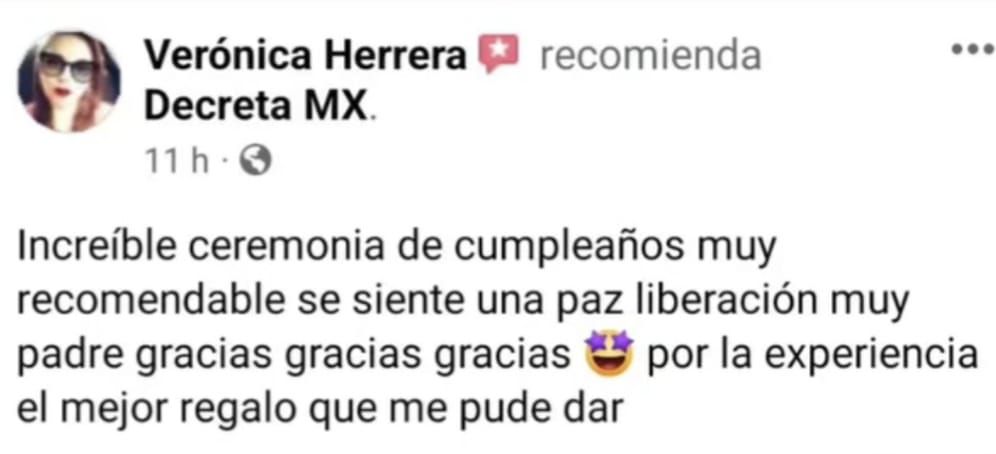Open the post options three-dot menu

pyautogui.click(x=972, y=48)
